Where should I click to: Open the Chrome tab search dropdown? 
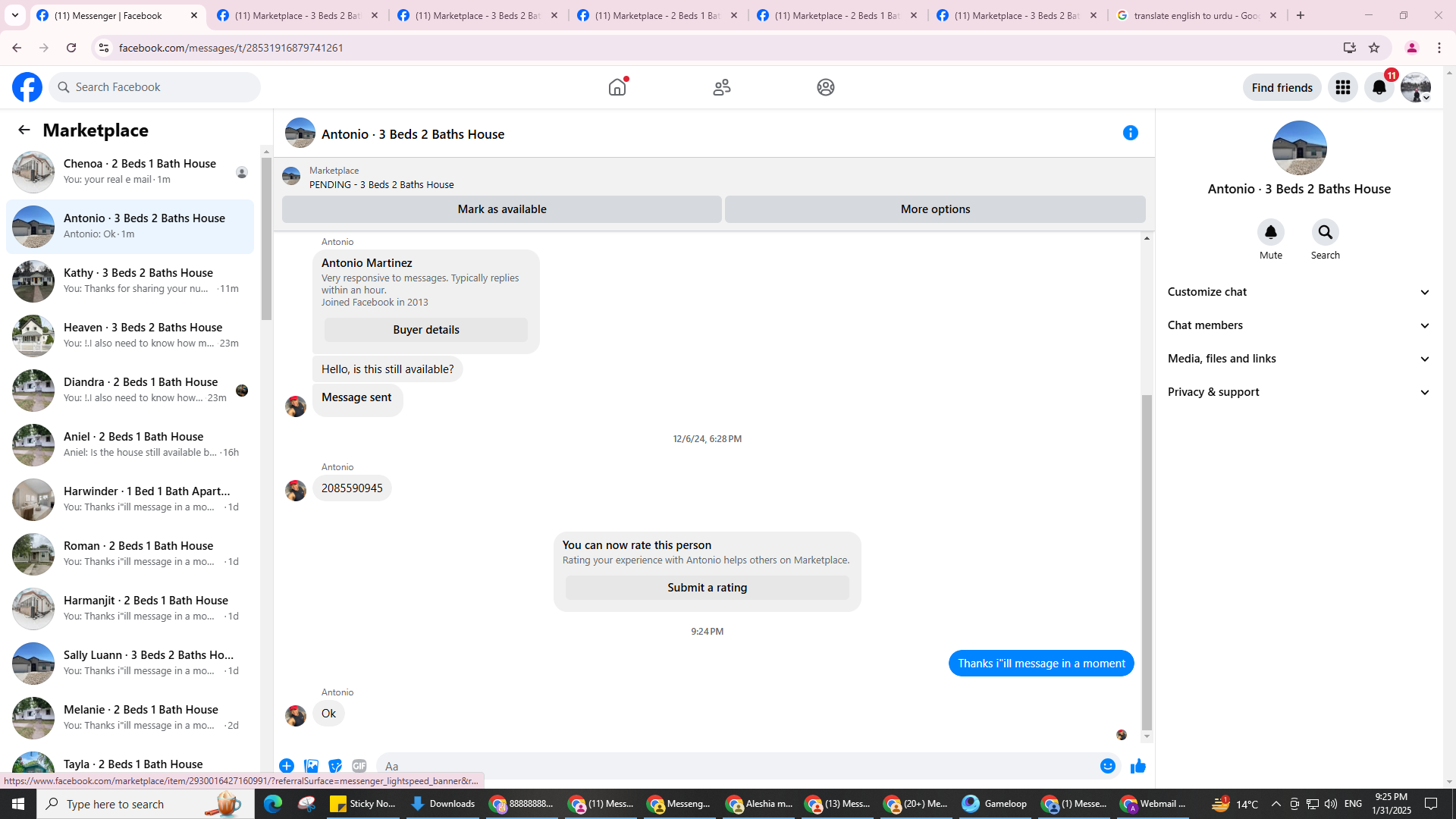15,15
